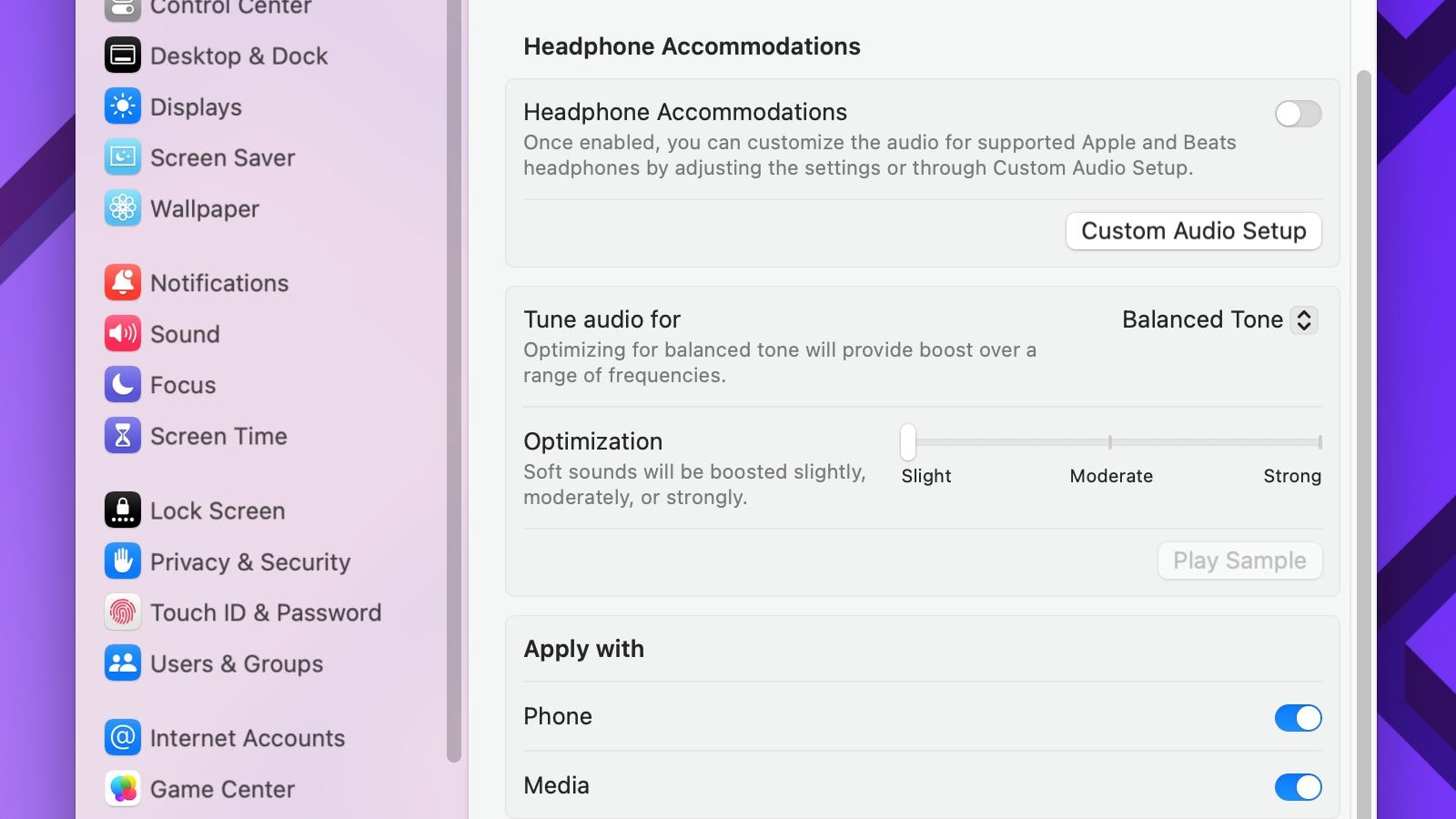Click the Notifications bell icon

122,283
